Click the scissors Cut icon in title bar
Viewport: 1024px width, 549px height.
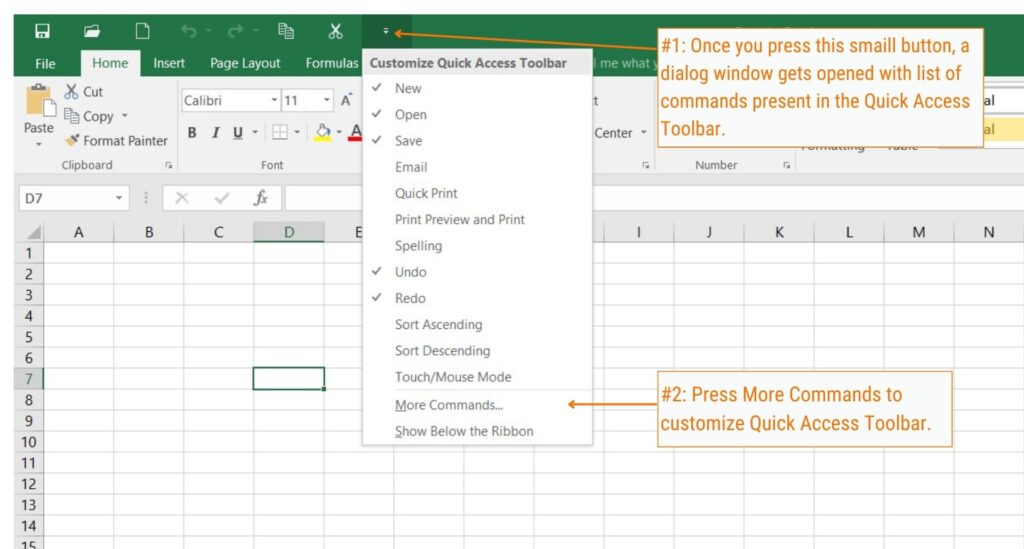point(335,31)
